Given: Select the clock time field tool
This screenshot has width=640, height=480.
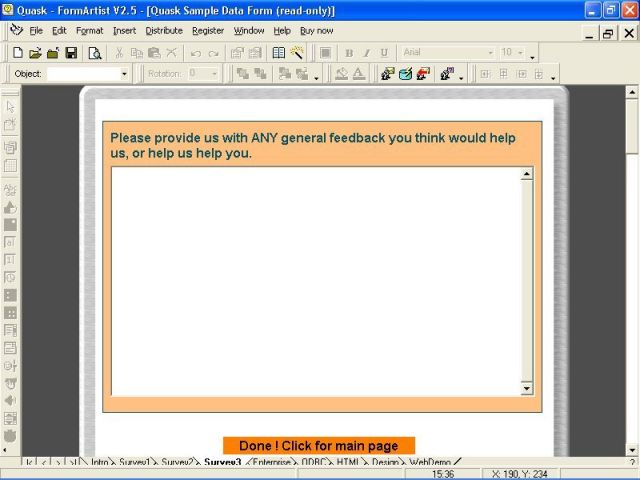Looking at the screenshot, I should pyautogui.click(x=10, y=278).
